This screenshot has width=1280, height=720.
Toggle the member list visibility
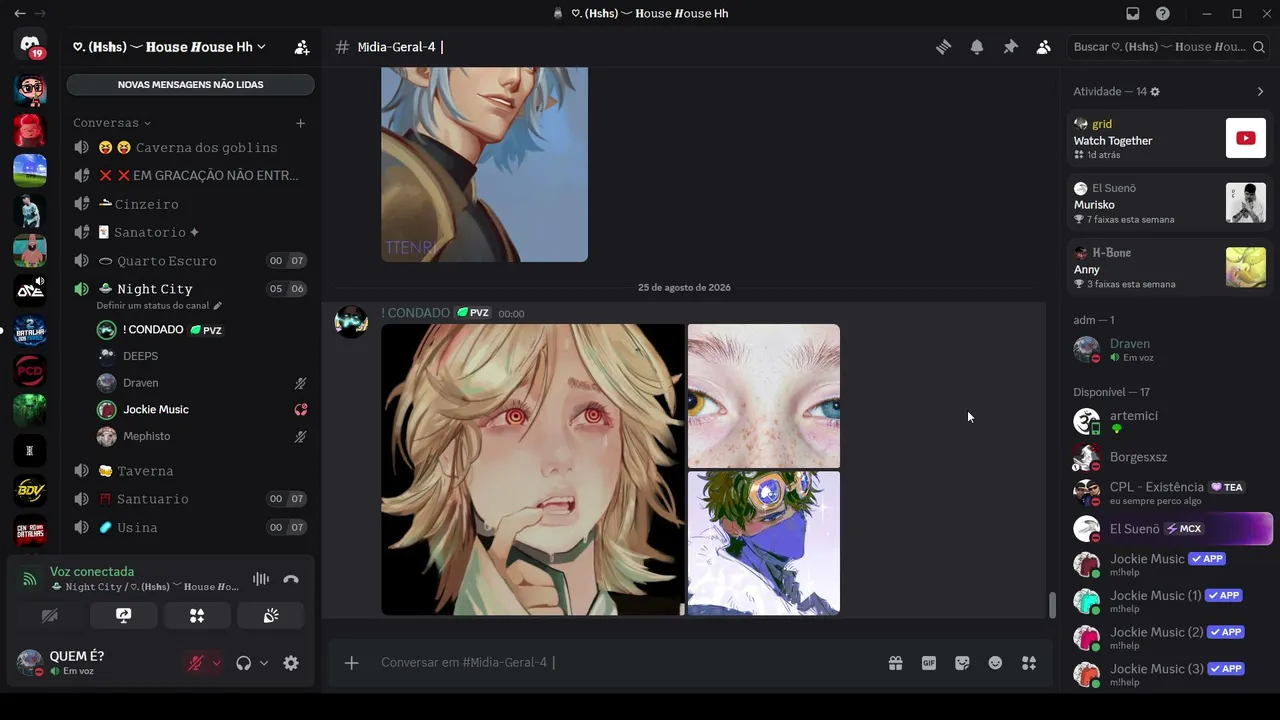(x=1043, y=47)
